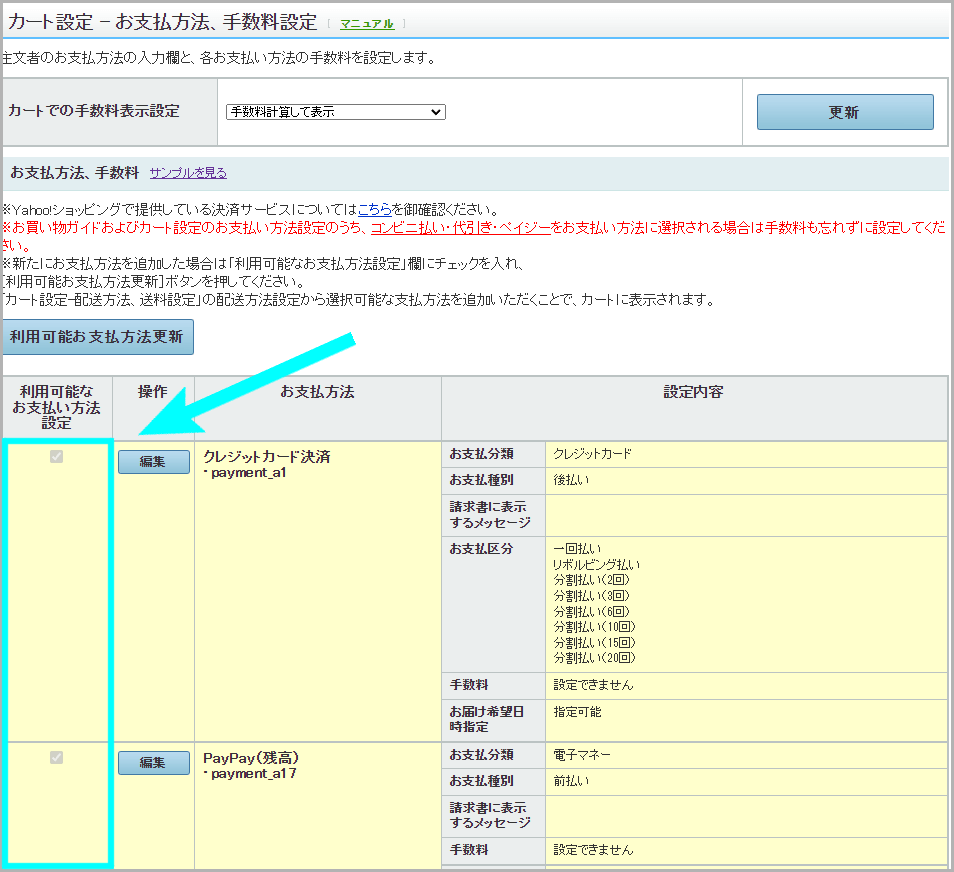Click 編集 for PayPay(残高)
The image size is (954, 872).
coord(153,762)
